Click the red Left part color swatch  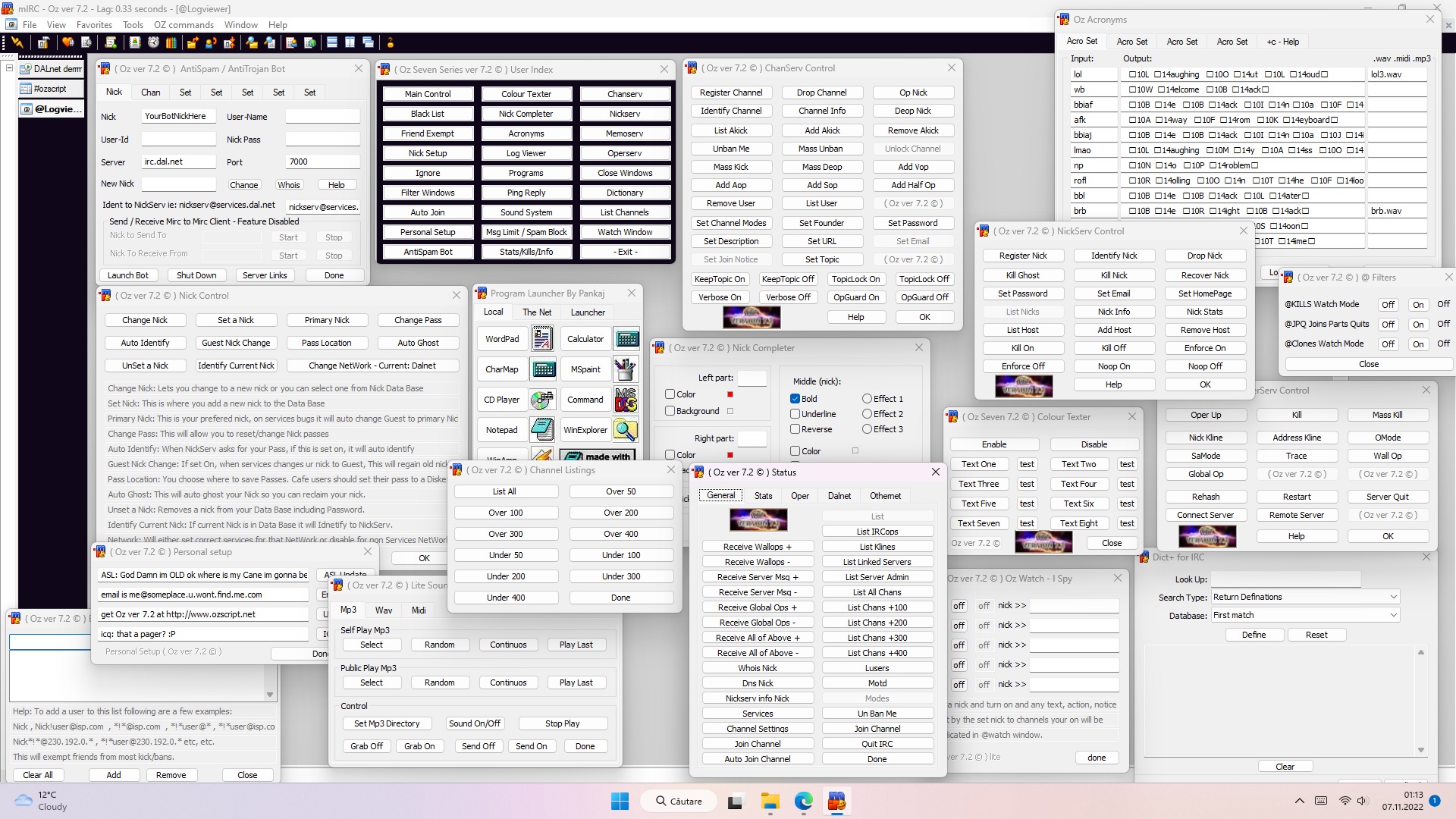tap(730, 394)
